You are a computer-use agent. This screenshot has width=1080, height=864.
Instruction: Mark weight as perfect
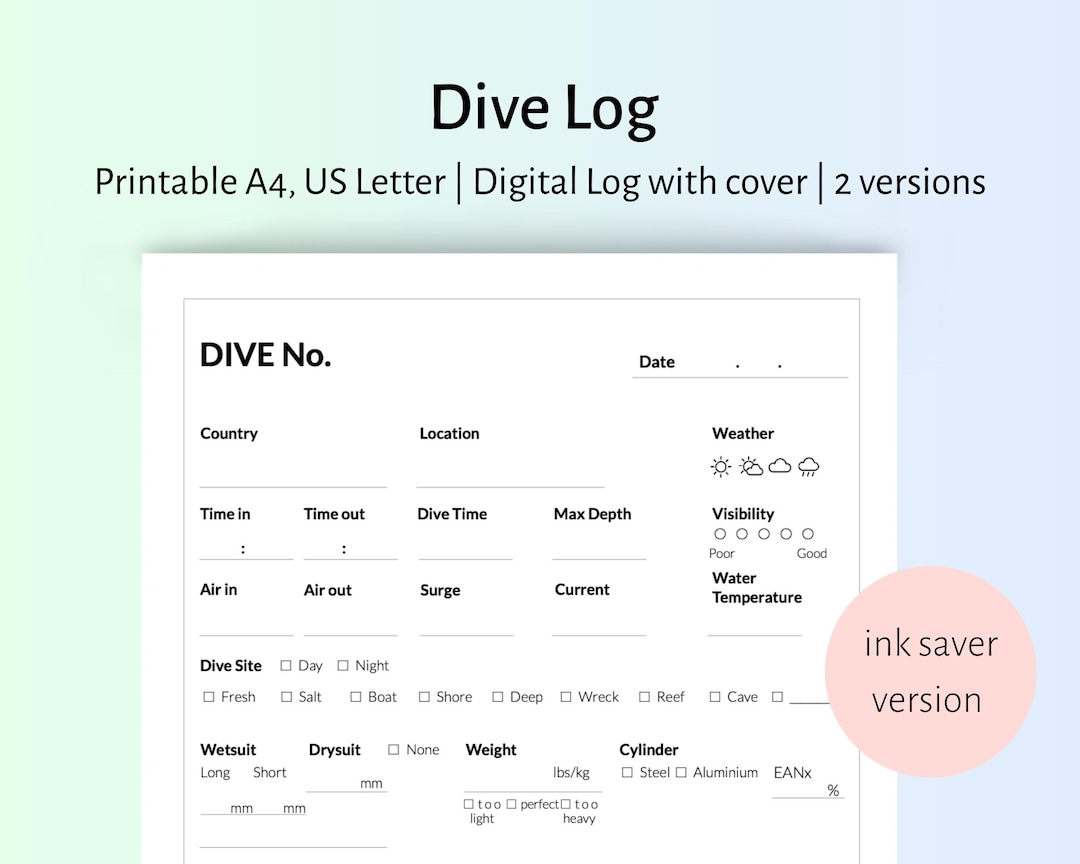509,803
